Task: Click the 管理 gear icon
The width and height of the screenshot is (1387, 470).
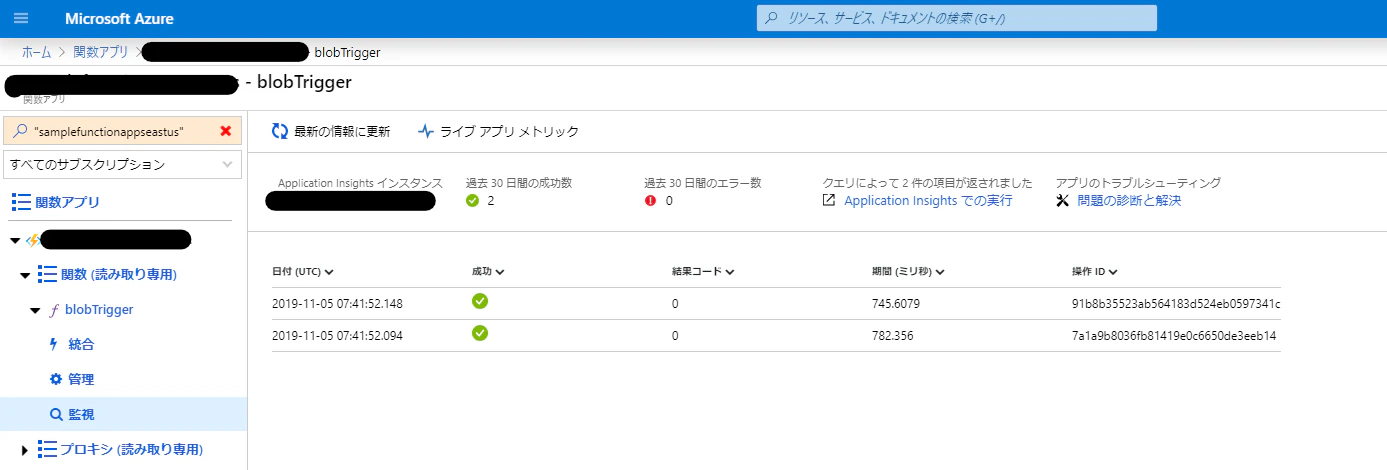Action: coord(56,379)
